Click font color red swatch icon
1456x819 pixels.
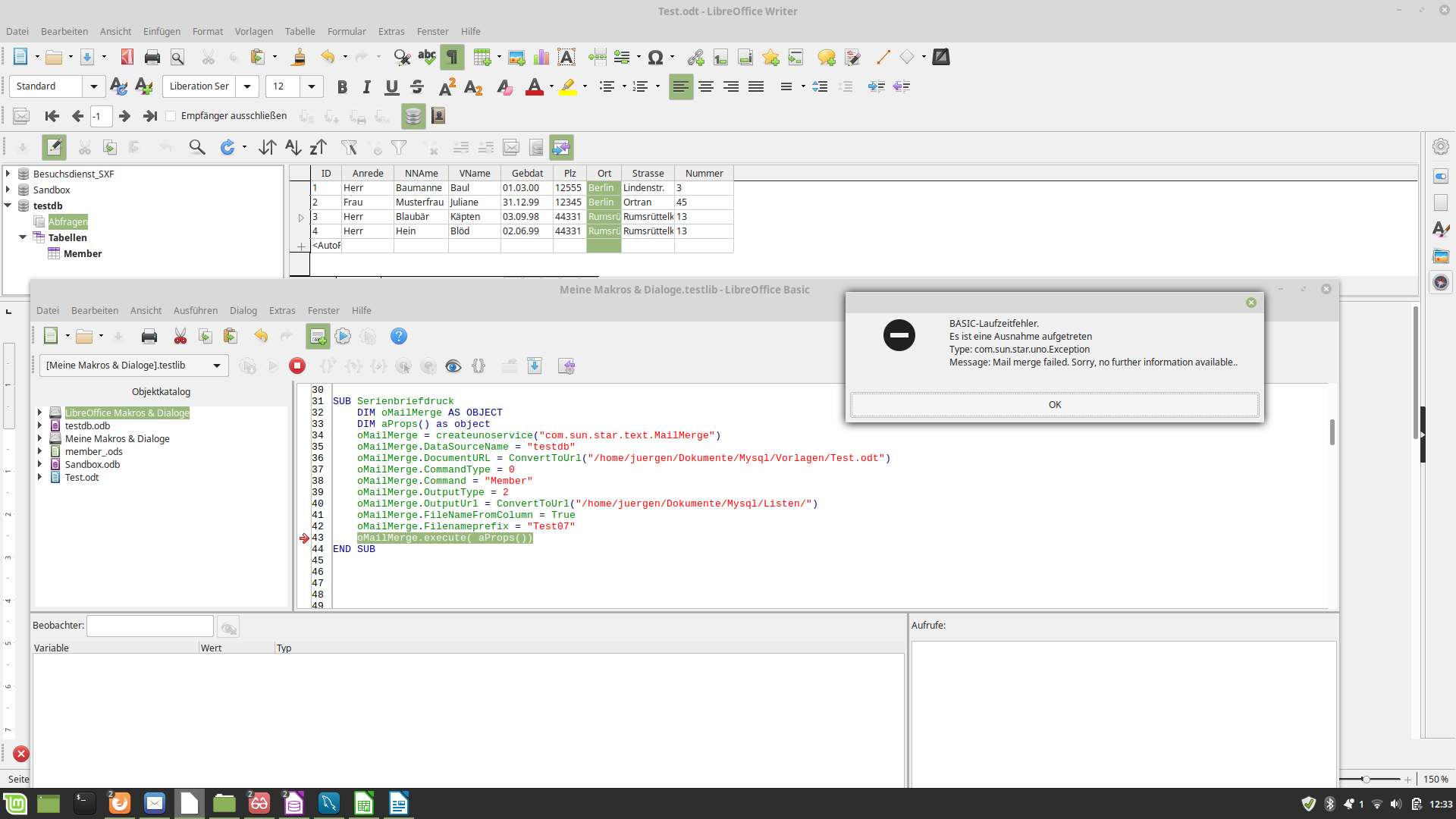[534, 86]
